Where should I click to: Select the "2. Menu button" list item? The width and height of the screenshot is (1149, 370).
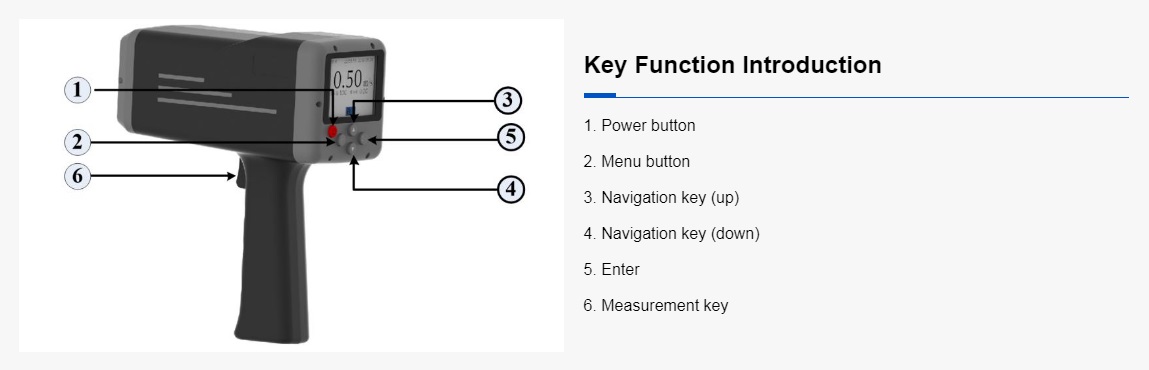[x=636, y=161]
